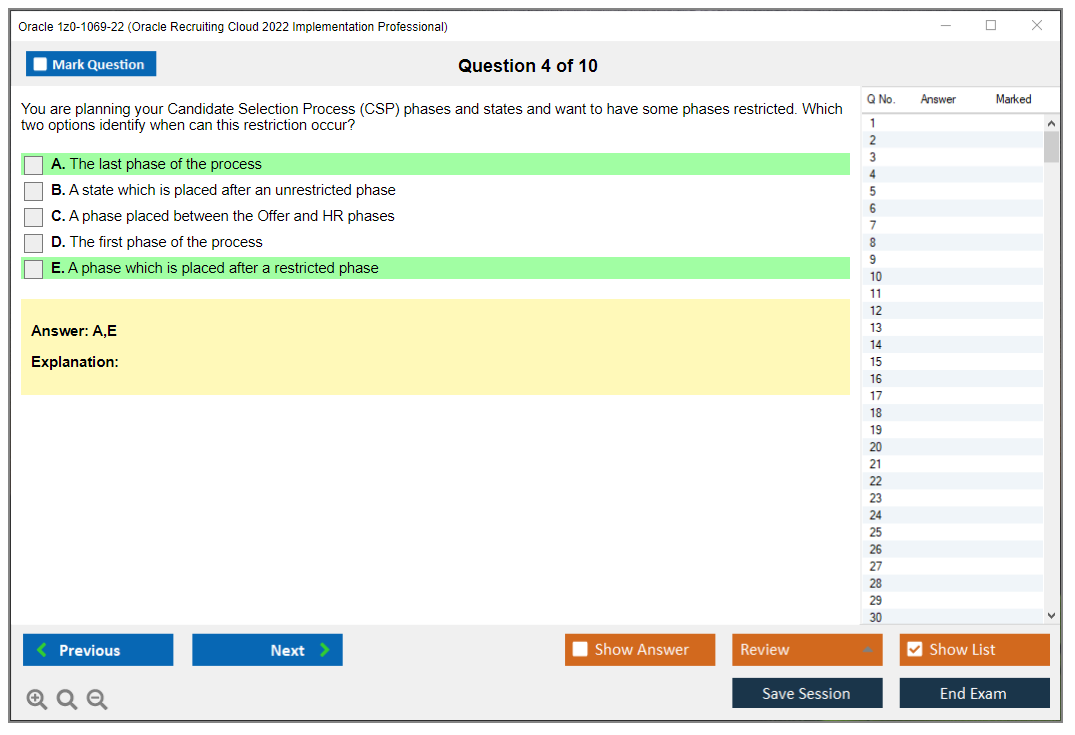The width and height of the screenshot is (1075, 735).
Task: Click the zoom-out magnifier icon
Action: pyautogui.click(x=97, y=699)
